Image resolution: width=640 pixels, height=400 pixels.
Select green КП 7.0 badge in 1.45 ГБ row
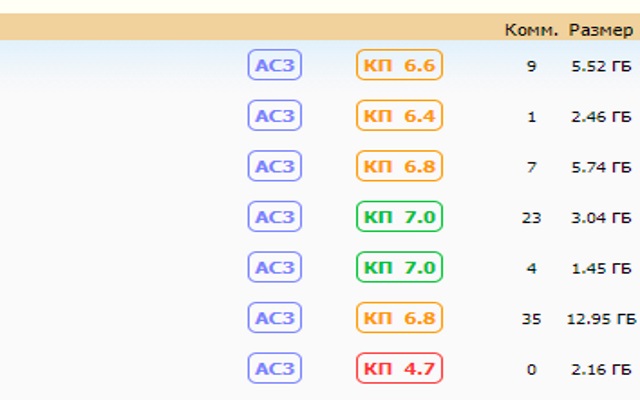click(x=399, y=268)
